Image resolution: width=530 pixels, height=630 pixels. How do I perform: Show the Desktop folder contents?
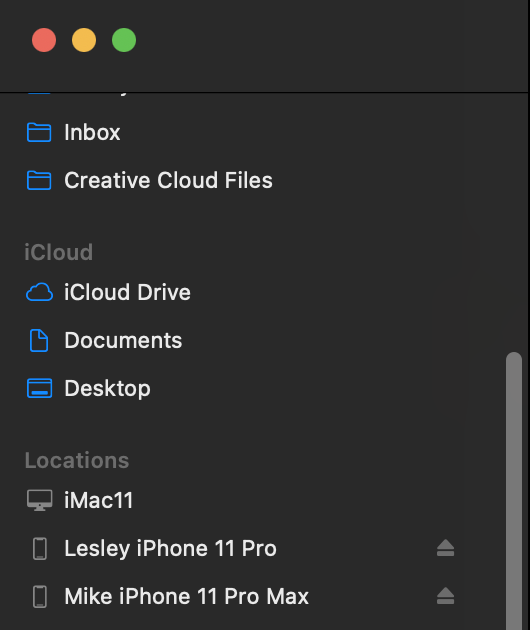107,388
